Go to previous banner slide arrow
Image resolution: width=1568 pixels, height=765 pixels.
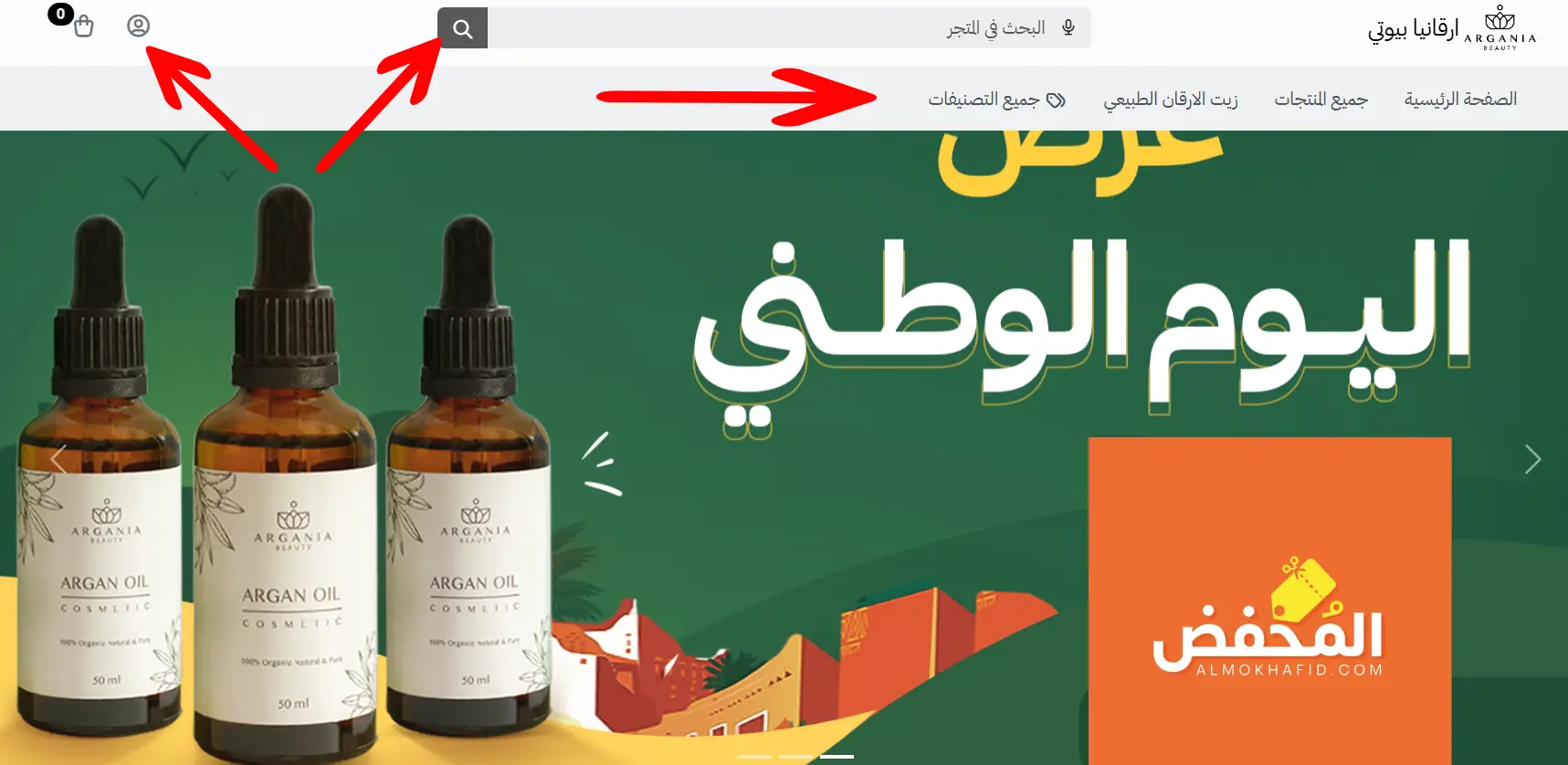[58, 459]
